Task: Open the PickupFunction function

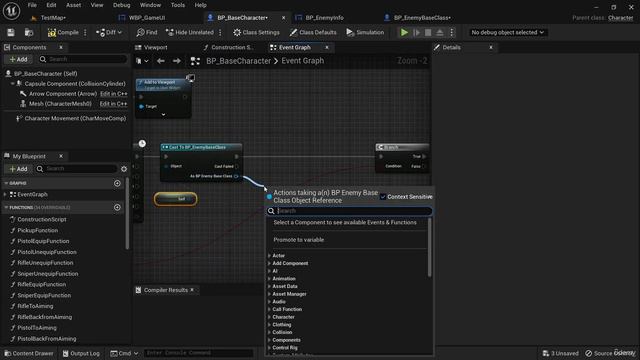Action: coord(38,230)
